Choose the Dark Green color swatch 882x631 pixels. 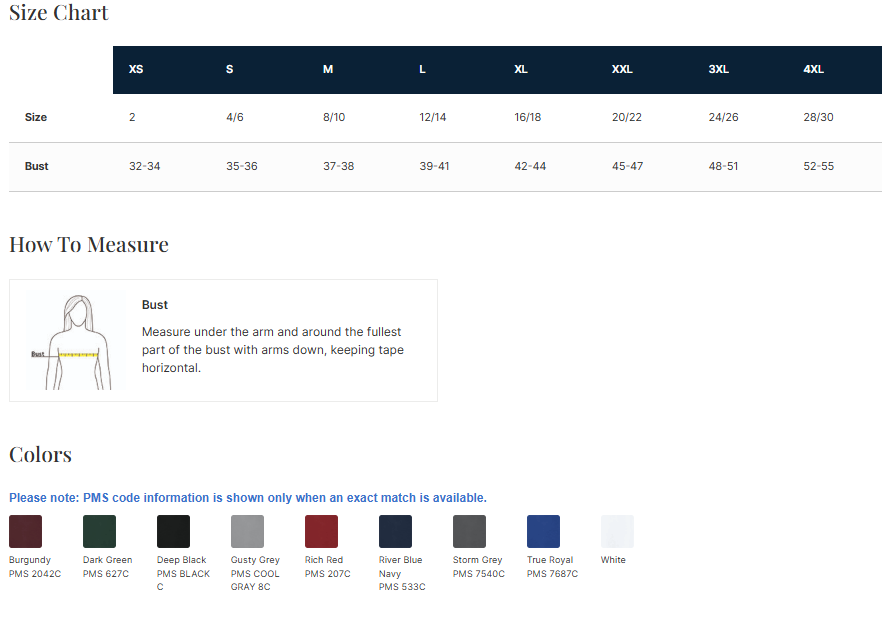pyautogui.click(x=99, y=531)
